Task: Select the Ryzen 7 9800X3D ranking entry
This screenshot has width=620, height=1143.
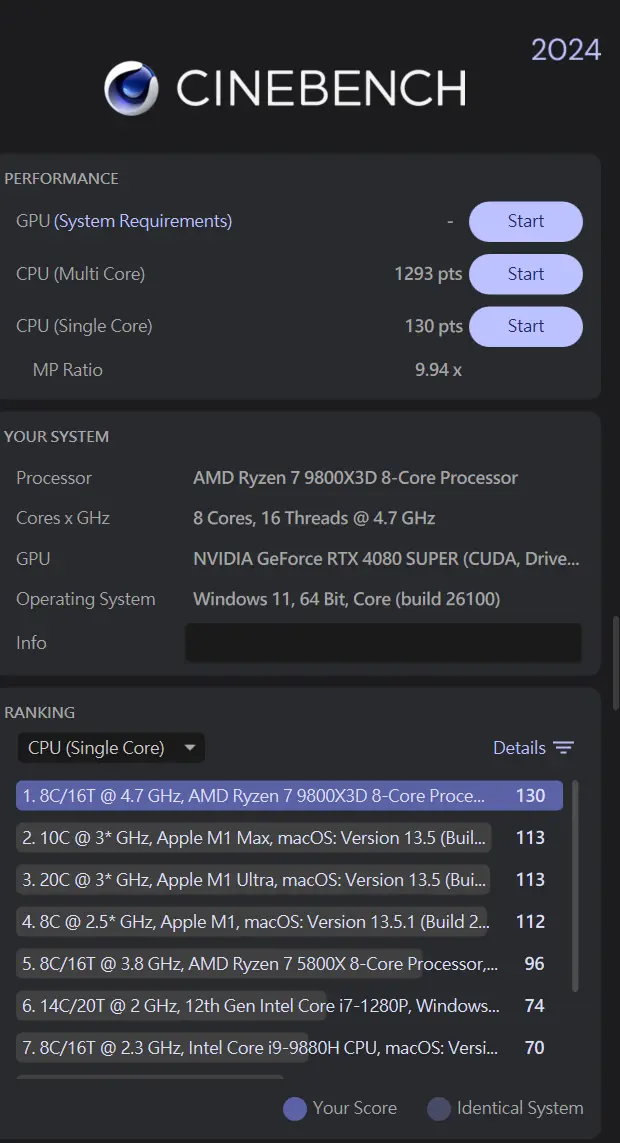Action: 289,795
